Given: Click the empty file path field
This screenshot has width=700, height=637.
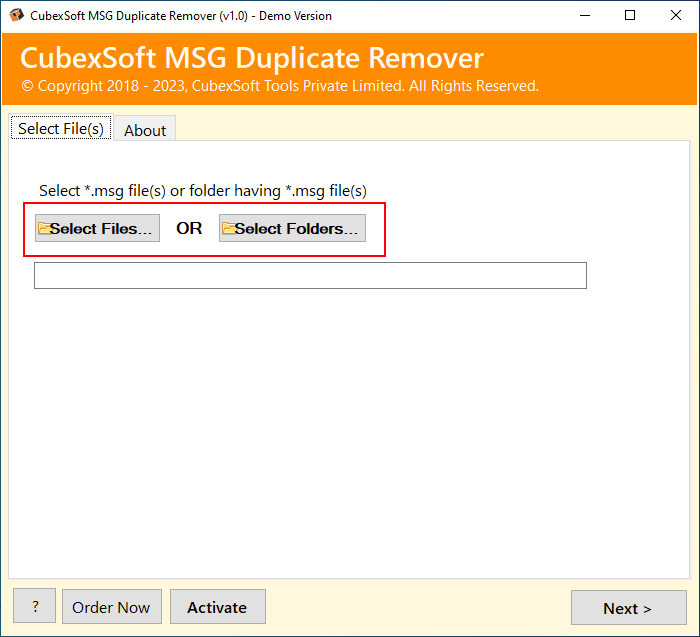Looking at the screenshot, I should click(310, 275).
